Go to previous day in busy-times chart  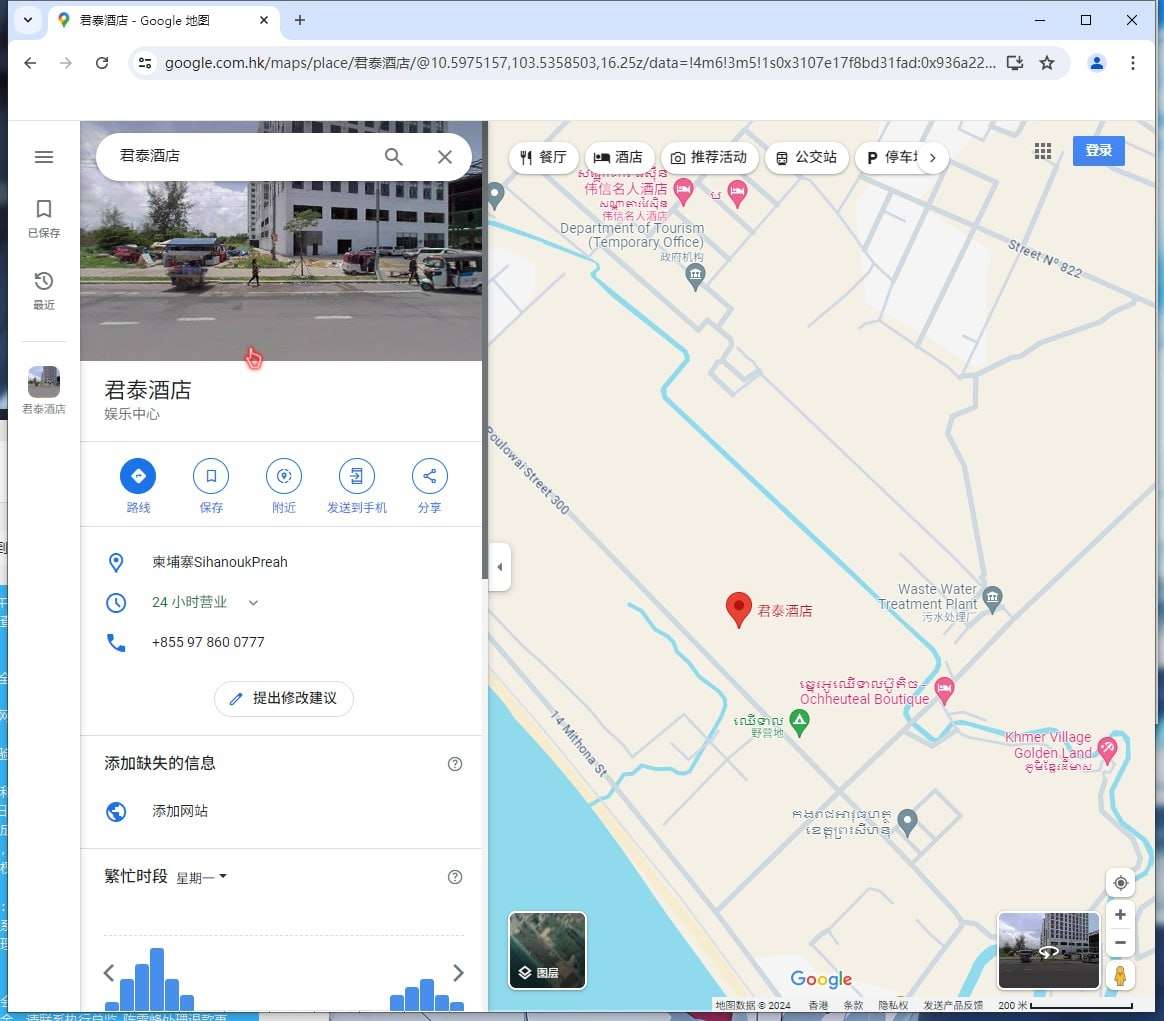pyautogui.click(x=109, y=973)
